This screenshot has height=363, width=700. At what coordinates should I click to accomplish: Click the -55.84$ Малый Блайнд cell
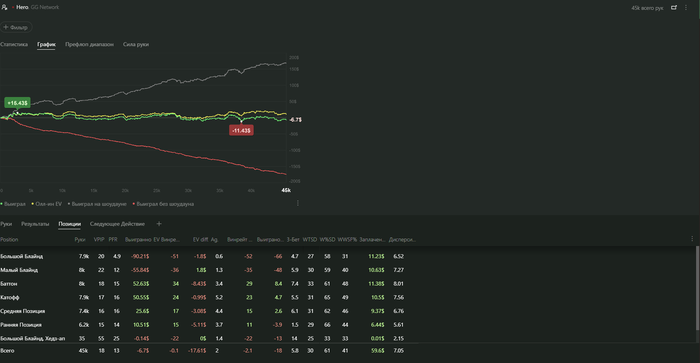[x=140, y=270]
